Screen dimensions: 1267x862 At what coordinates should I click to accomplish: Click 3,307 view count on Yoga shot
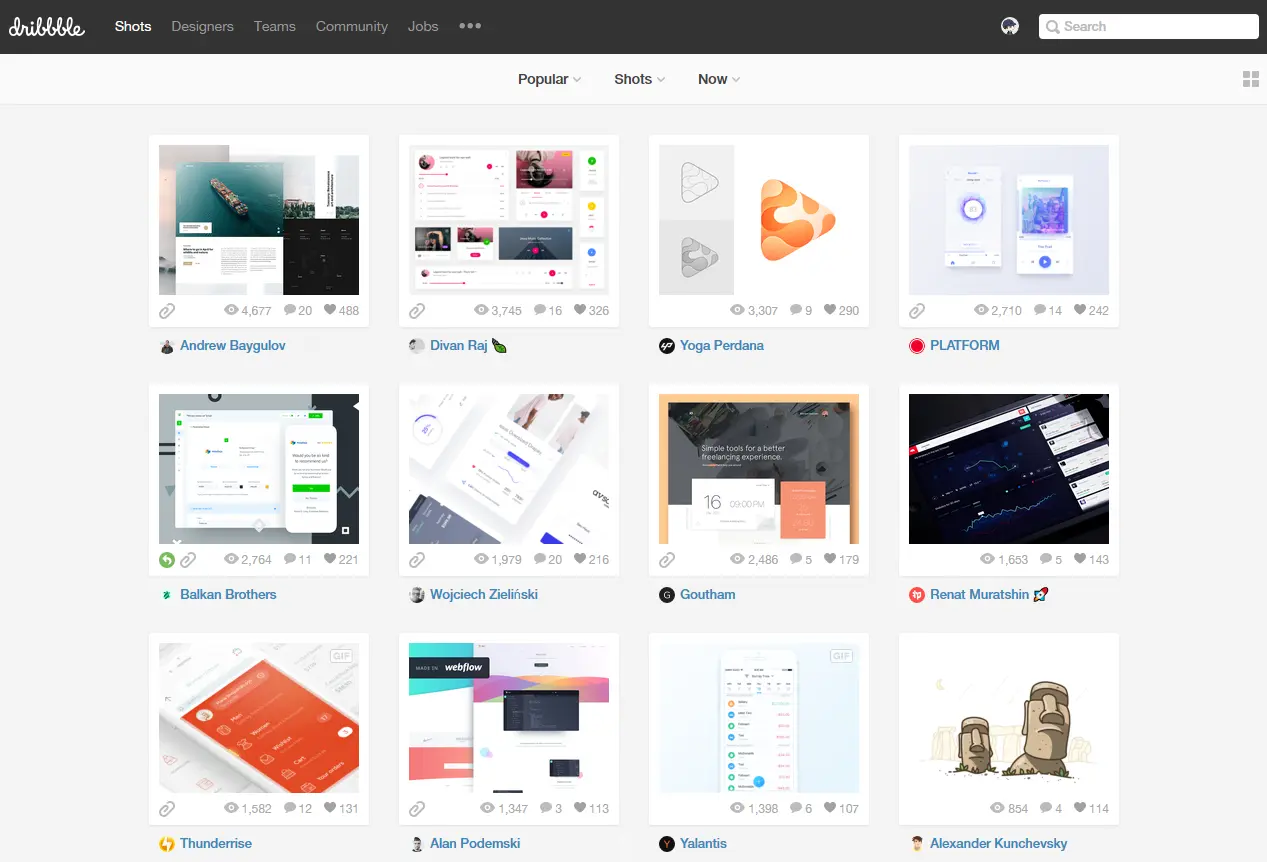pos(755,310)
